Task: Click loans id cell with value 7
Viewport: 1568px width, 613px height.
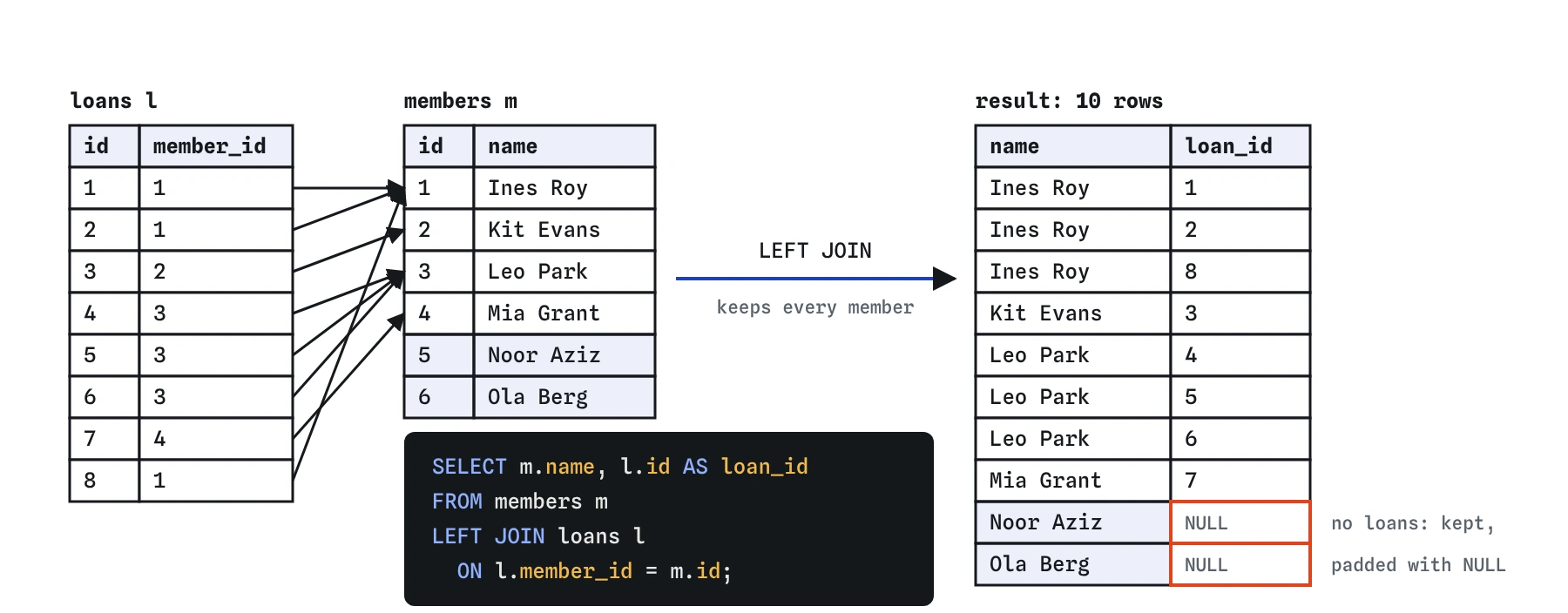Action: (x=105, y=439)
